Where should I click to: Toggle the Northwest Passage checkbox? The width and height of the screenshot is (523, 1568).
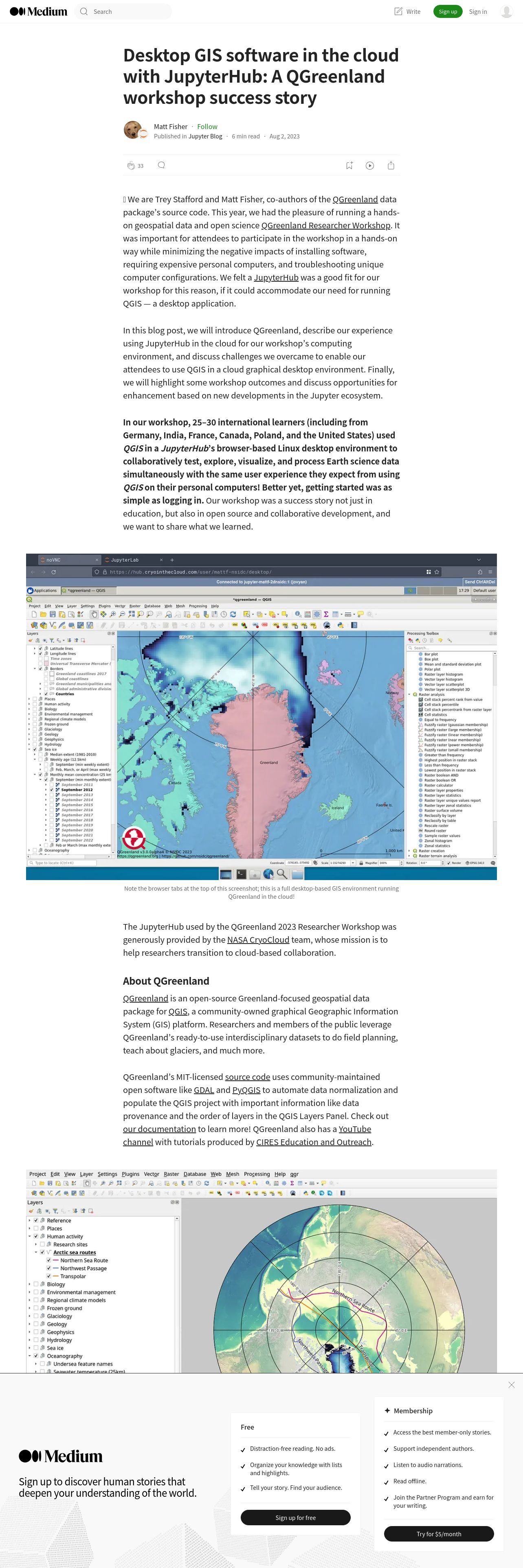(49, 1268)
